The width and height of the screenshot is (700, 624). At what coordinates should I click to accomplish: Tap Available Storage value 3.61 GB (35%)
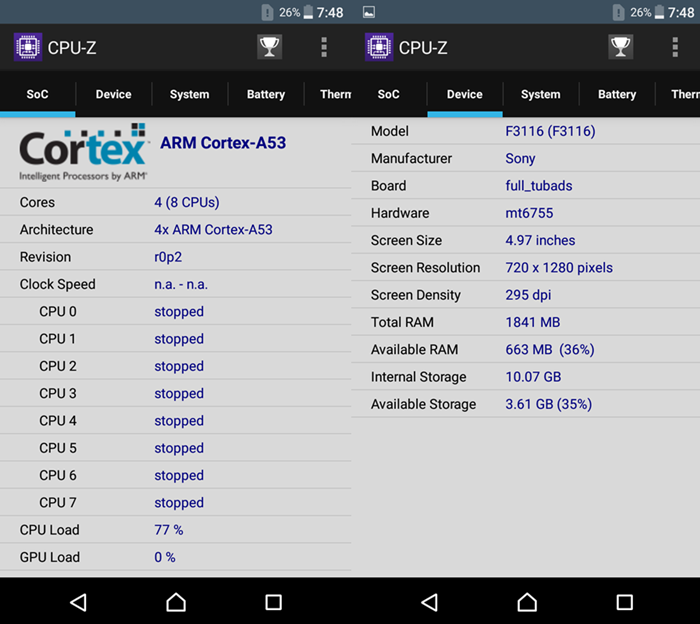(x=548, y=404)
